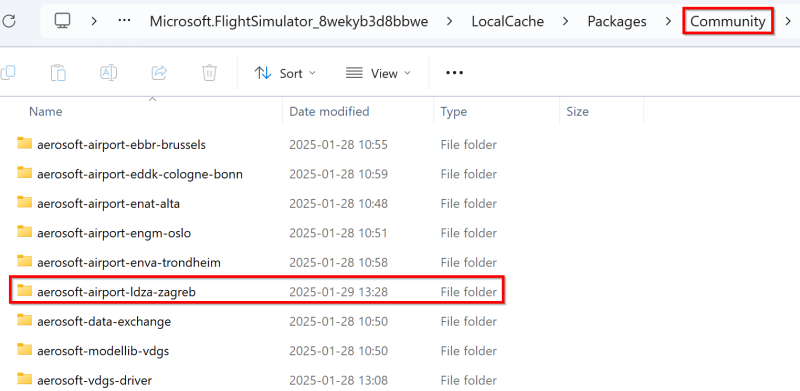Select the aerosoft-airport-ebbr-brussels folder icon

[x=24, y=143]
